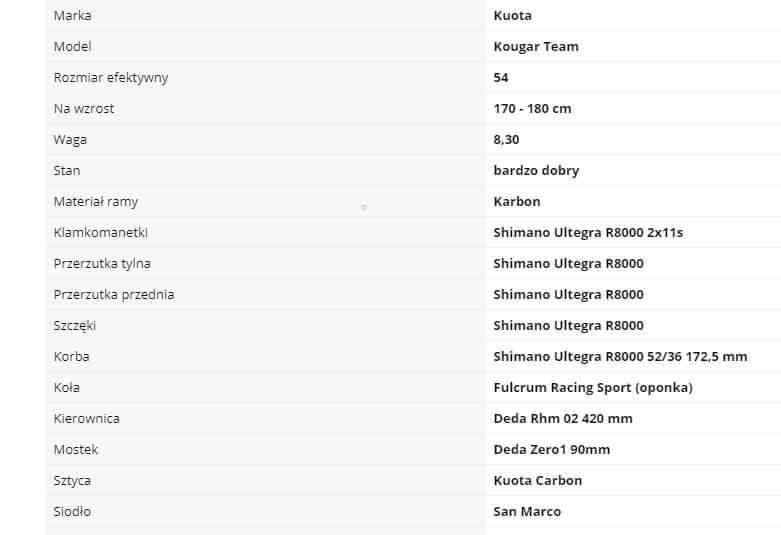Select the Deda Zero1 90mm stem value

tap(551, 449)
